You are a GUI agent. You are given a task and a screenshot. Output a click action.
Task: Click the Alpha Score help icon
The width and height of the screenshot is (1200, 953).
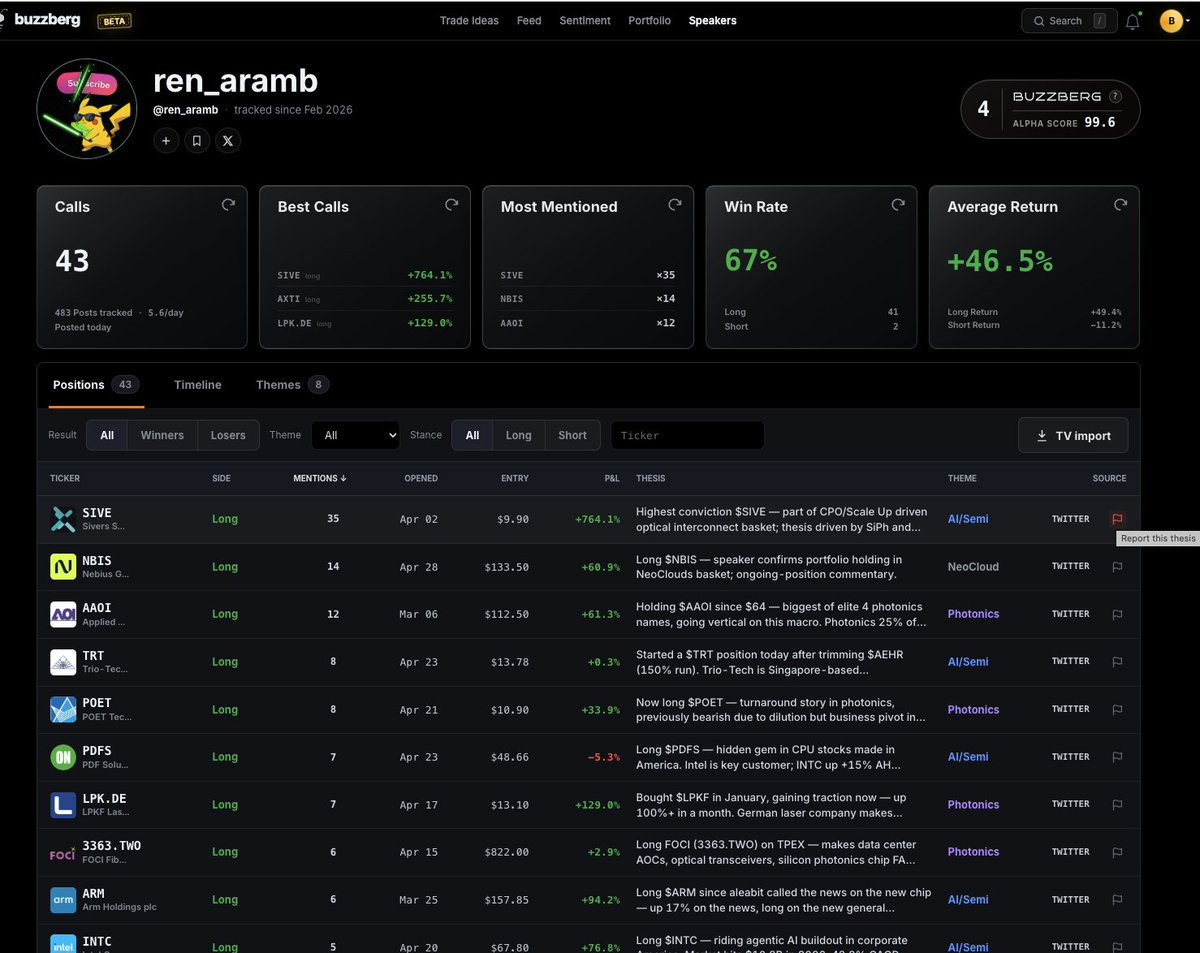[x=1115, y=97]
